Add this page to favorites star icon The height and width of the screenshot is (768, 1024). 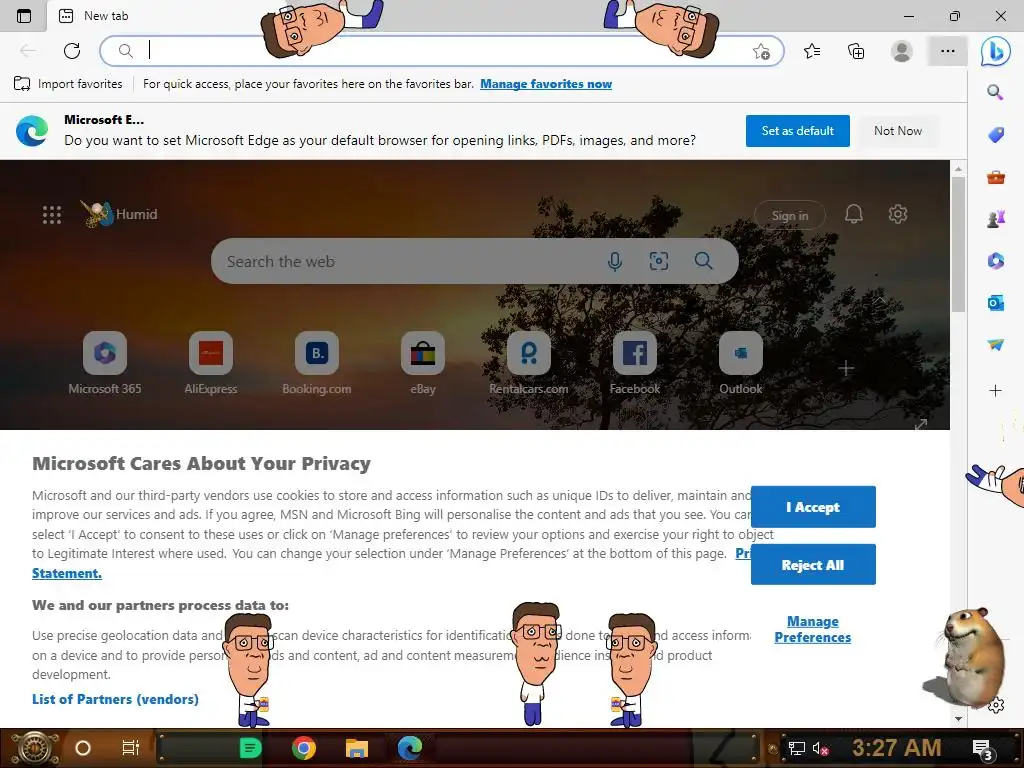tap(761, 52)
